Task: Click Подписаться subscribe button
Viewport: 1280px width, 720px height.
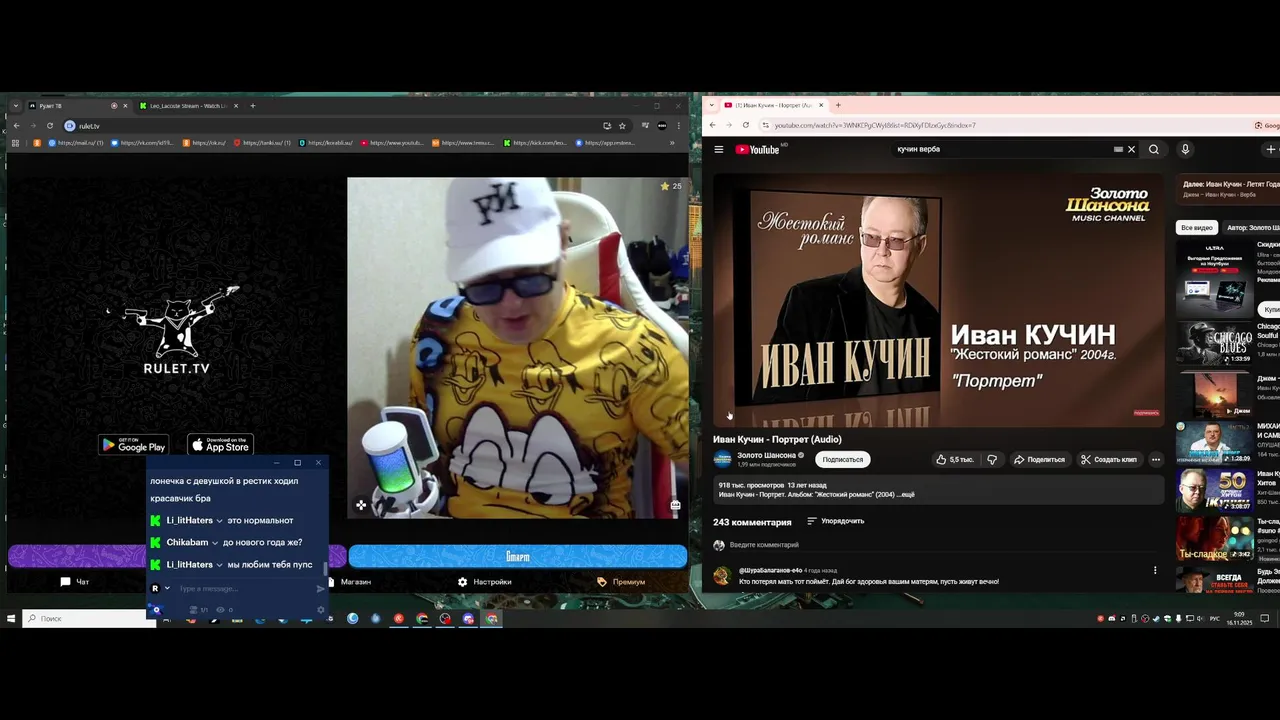Action: pyautogui.click(x=842, y=459)
